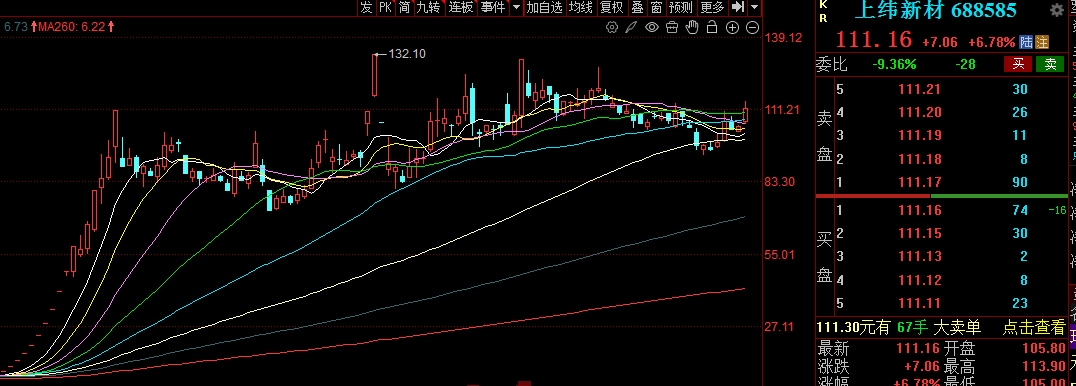
Task: Click buy level 4 price 111.12
Action: click(920, 280)
